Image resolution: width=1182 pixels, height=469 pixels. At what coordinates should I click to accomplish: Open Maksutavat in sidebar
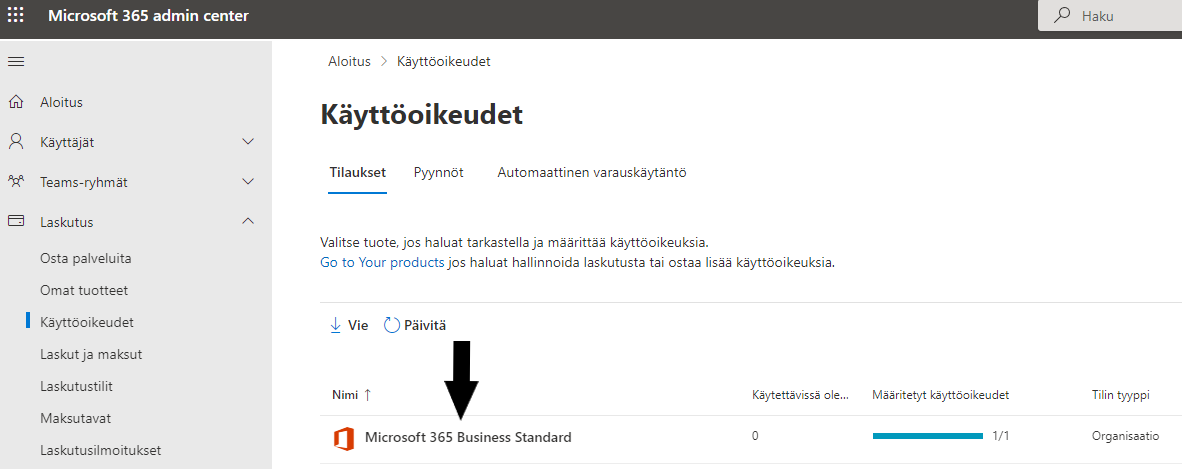(75, 418)
